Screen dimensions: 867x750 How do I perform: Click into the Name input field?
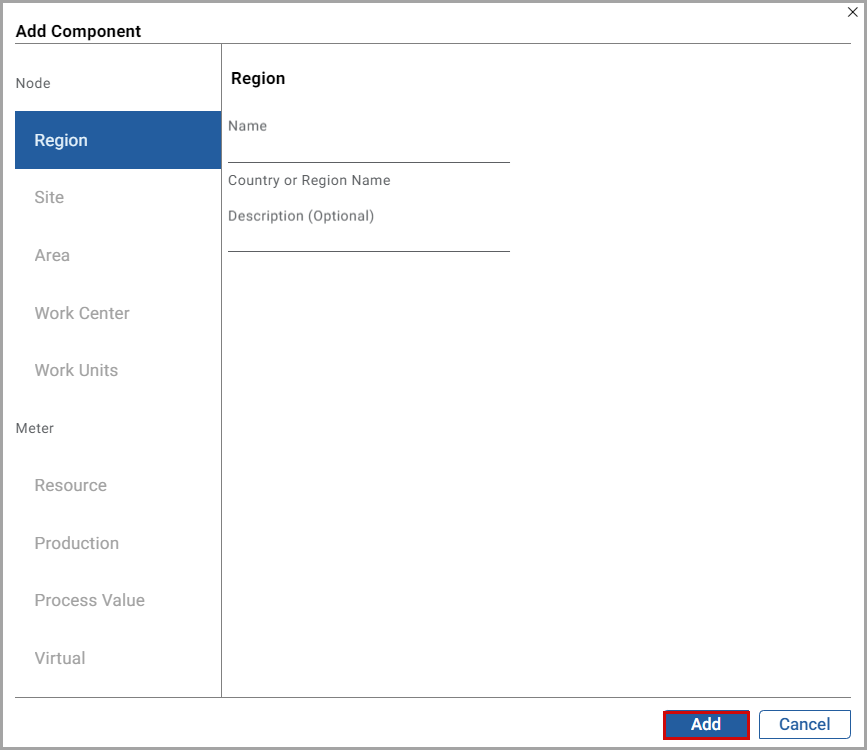[368, 151]
